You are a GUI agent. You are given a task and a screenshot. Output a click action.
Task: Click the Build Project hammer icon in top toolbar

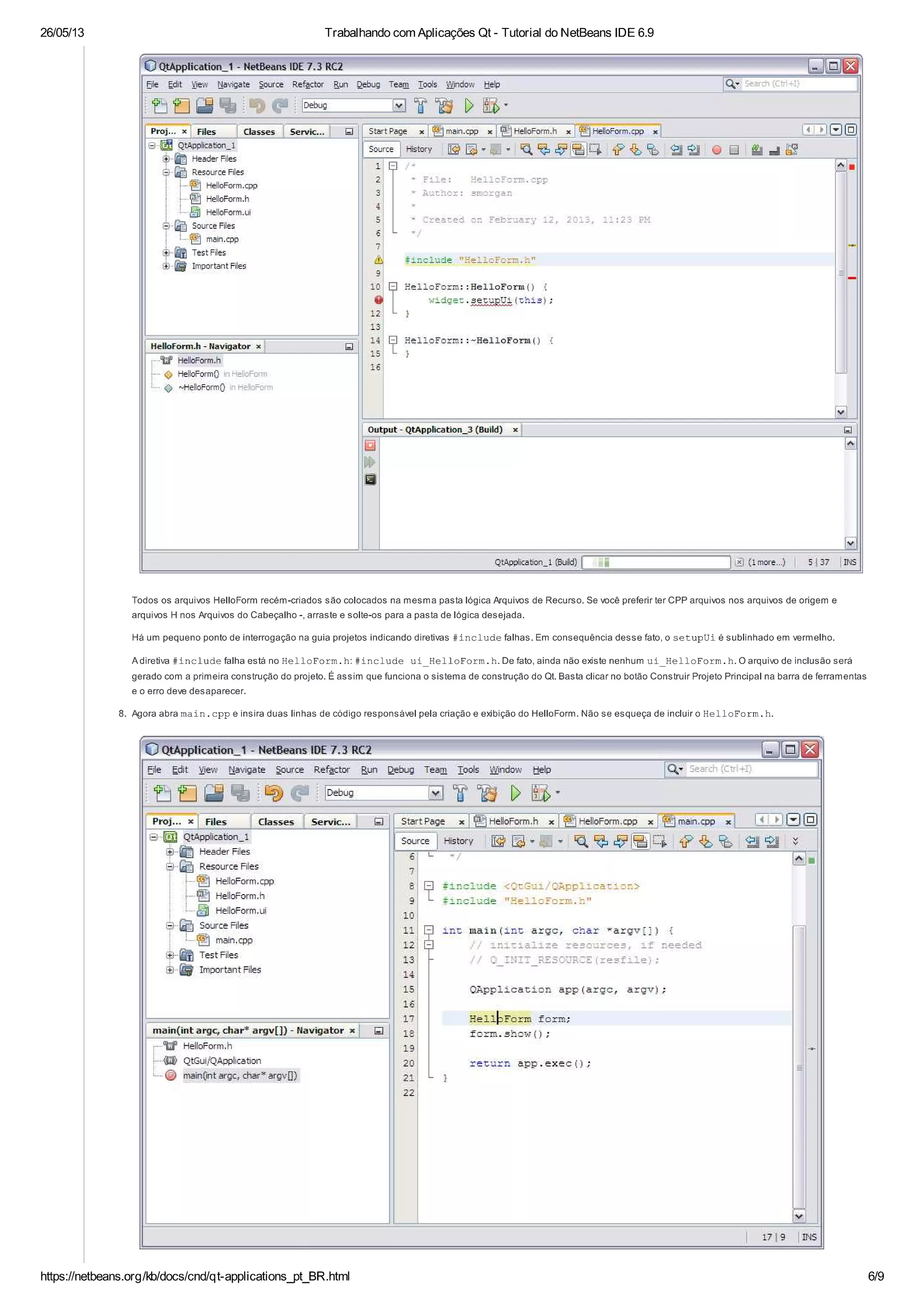pos(420,106)
